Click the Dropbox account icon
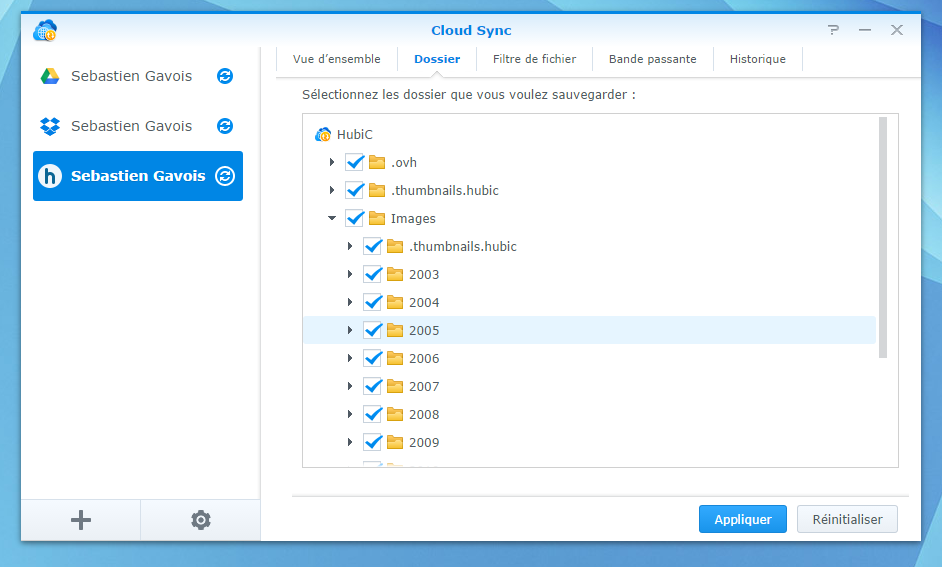942x567 pixels. pos(50,126)
